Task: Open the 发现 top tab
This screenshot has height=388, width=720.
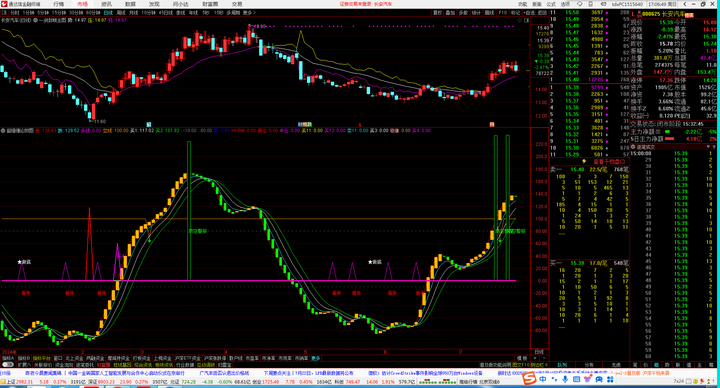Action: (154, 4)
